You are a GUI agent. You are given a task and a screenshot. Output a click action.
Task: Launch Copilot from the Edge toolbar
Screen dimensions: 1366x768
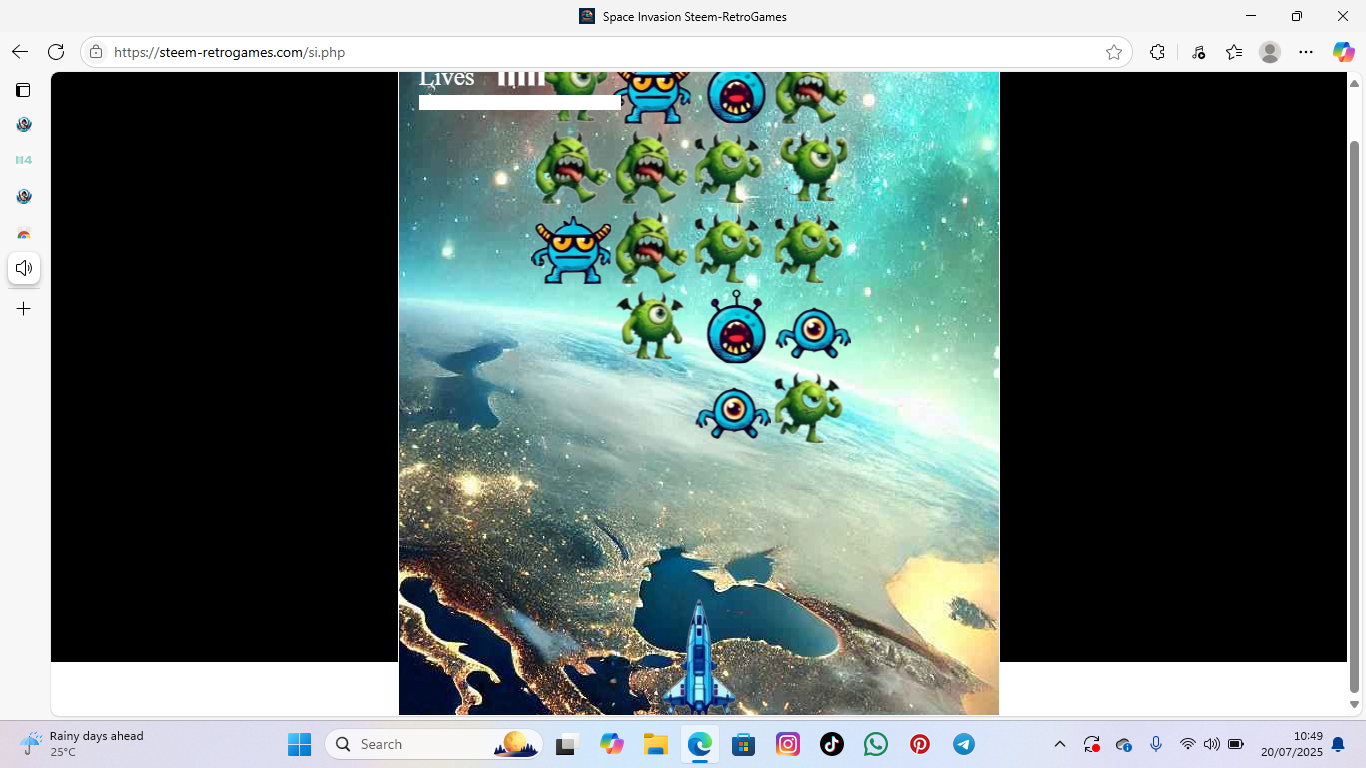point(1343,52)
